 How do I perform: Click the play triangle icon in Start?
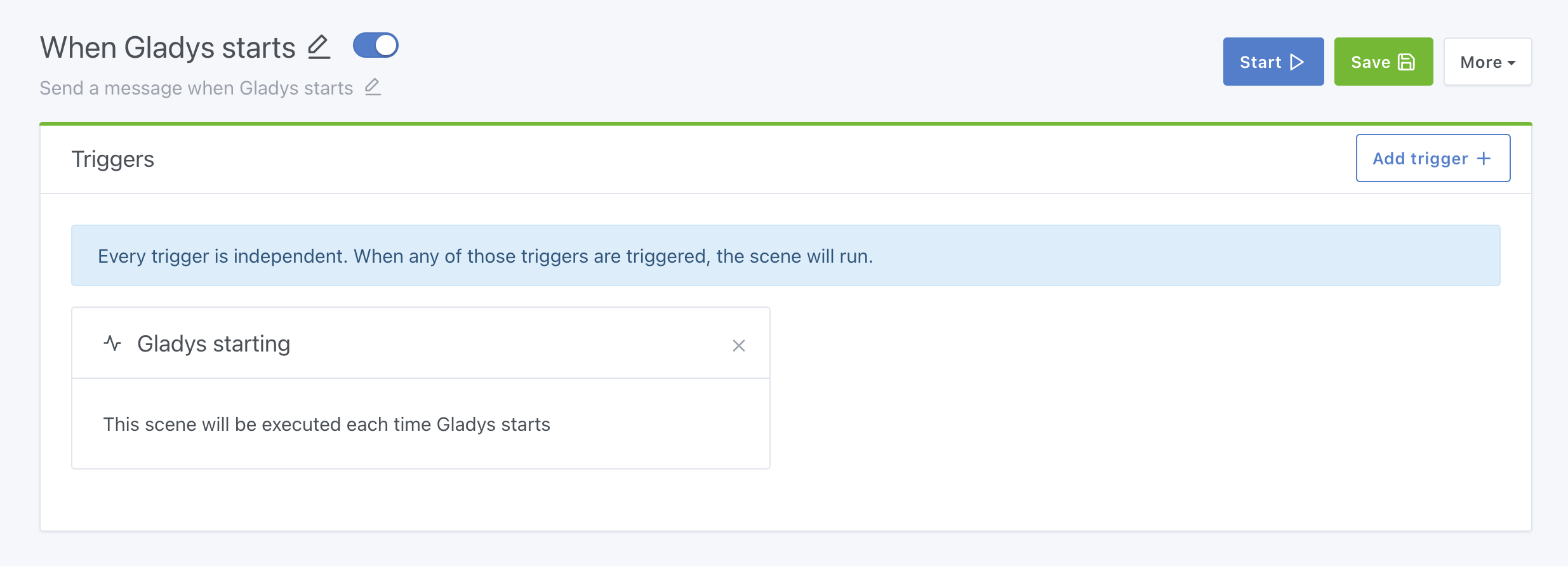[x=1297, y=62]
